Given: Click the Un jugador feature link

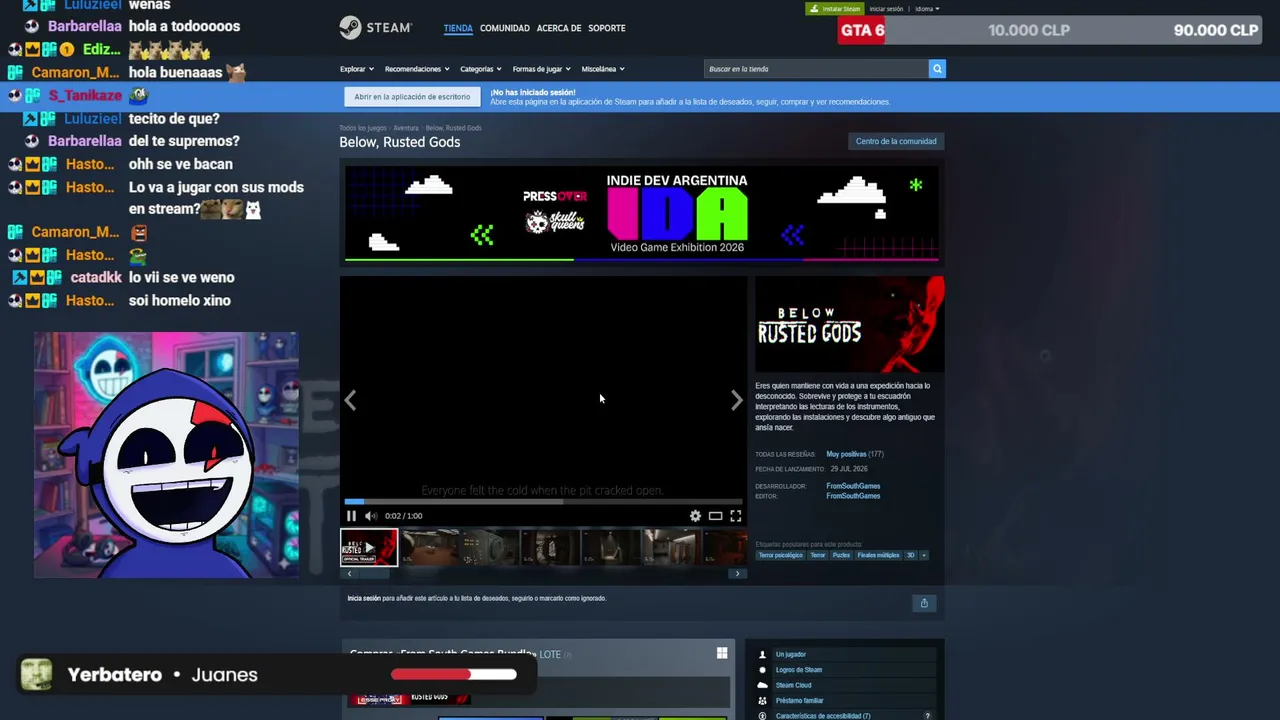Looking at the screenshot, I should [x=791, y=654].
